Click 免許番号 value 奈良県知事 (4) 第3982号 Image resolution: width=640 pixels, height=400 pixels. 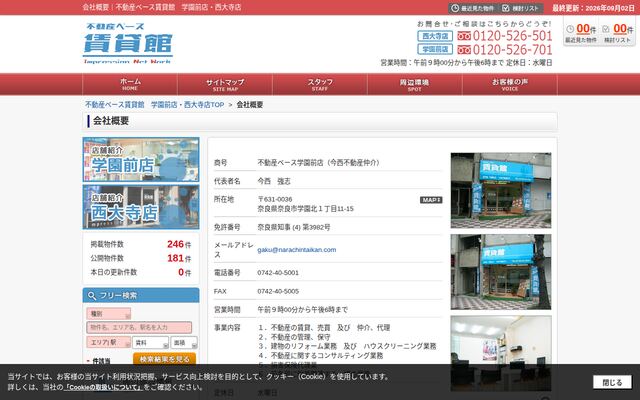(x=294, y=227)
